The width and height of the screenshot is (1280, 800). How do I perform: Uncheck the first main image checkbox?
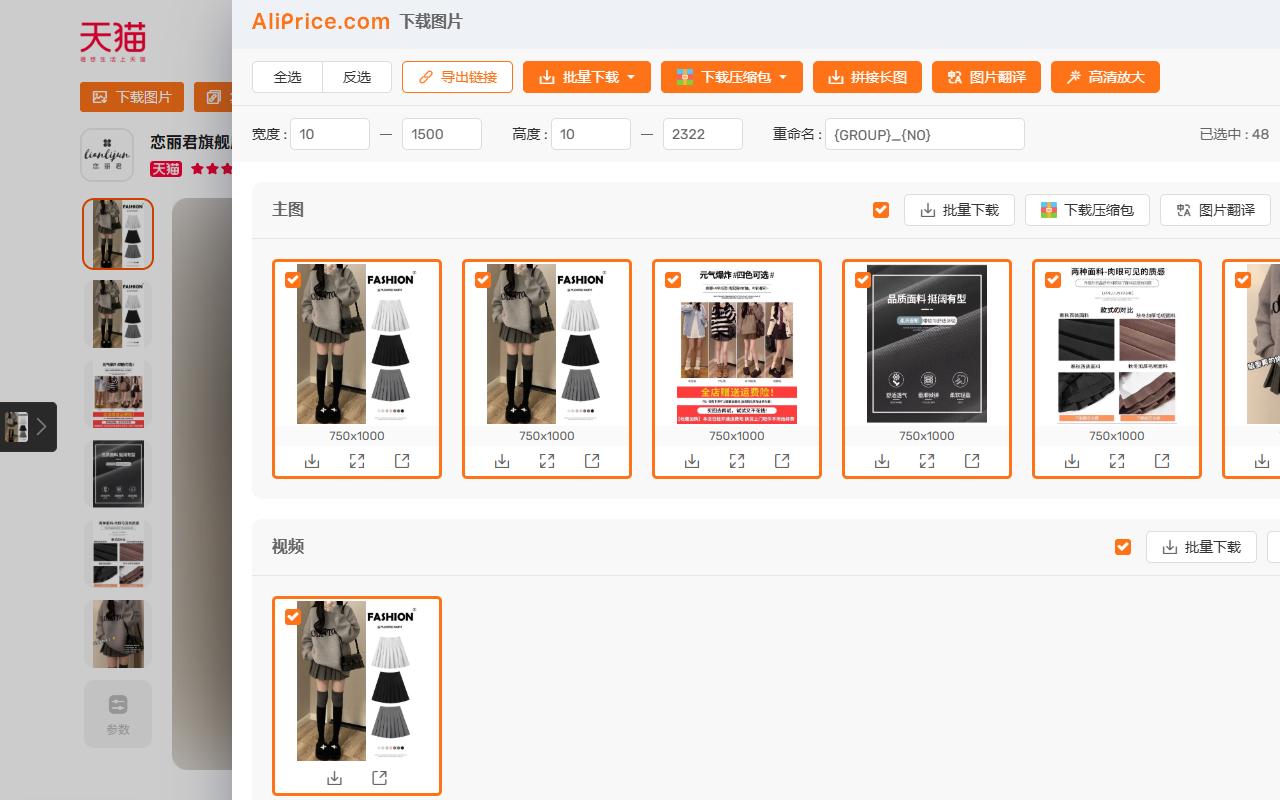tap(293, 280)
